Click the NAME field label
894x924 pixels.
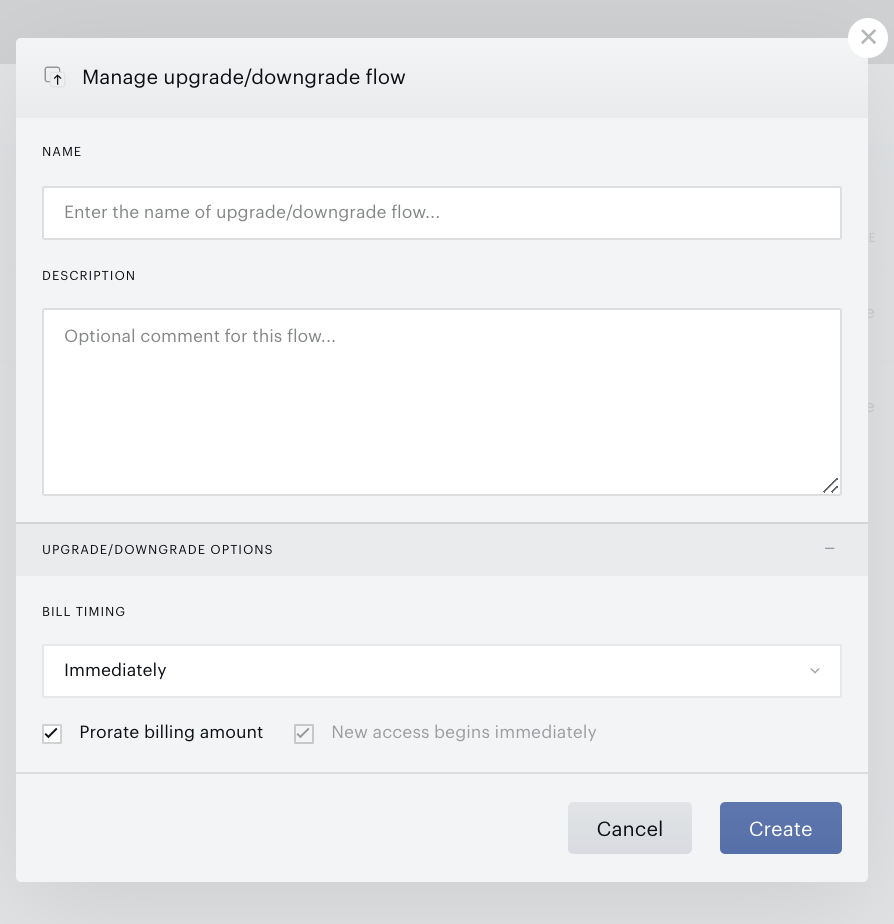coord(62,151)
